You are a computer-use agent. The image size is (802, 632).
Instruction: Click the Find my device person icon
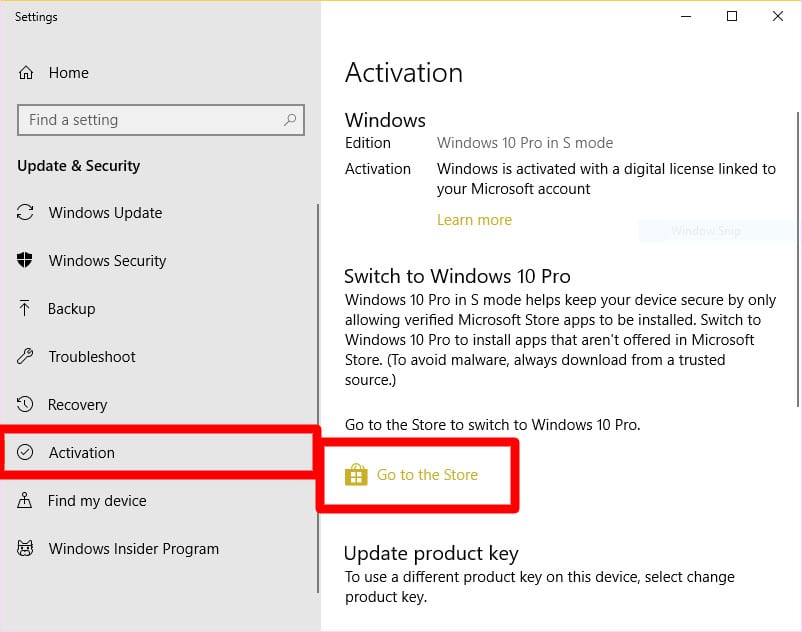(25, 500)
